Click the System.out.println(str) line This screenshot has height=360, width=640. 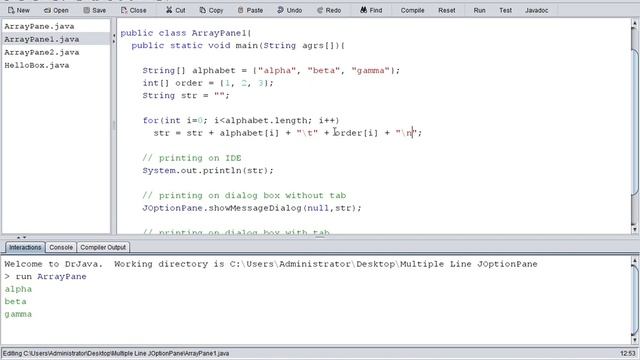coord(208,170)
